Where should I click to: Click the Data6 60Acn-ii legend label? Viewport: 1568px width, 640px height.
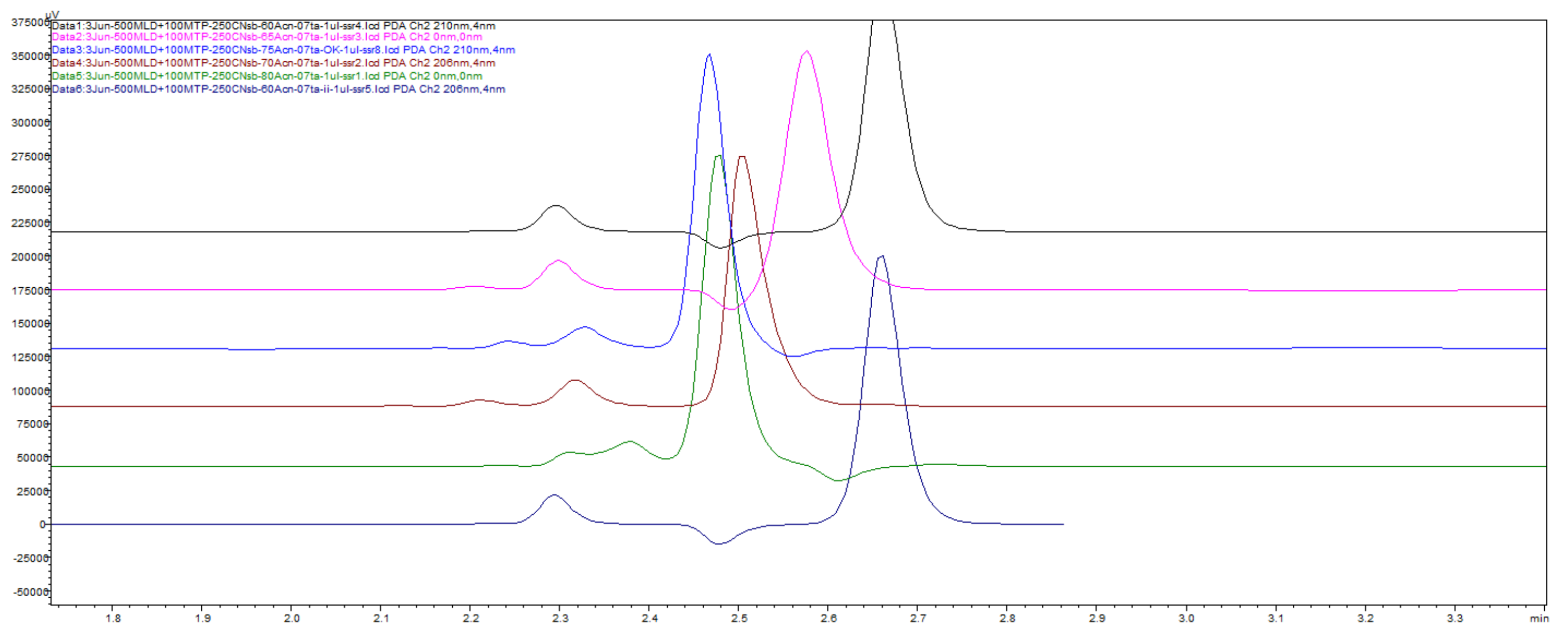pyautogui.click(x=278, y=89)
